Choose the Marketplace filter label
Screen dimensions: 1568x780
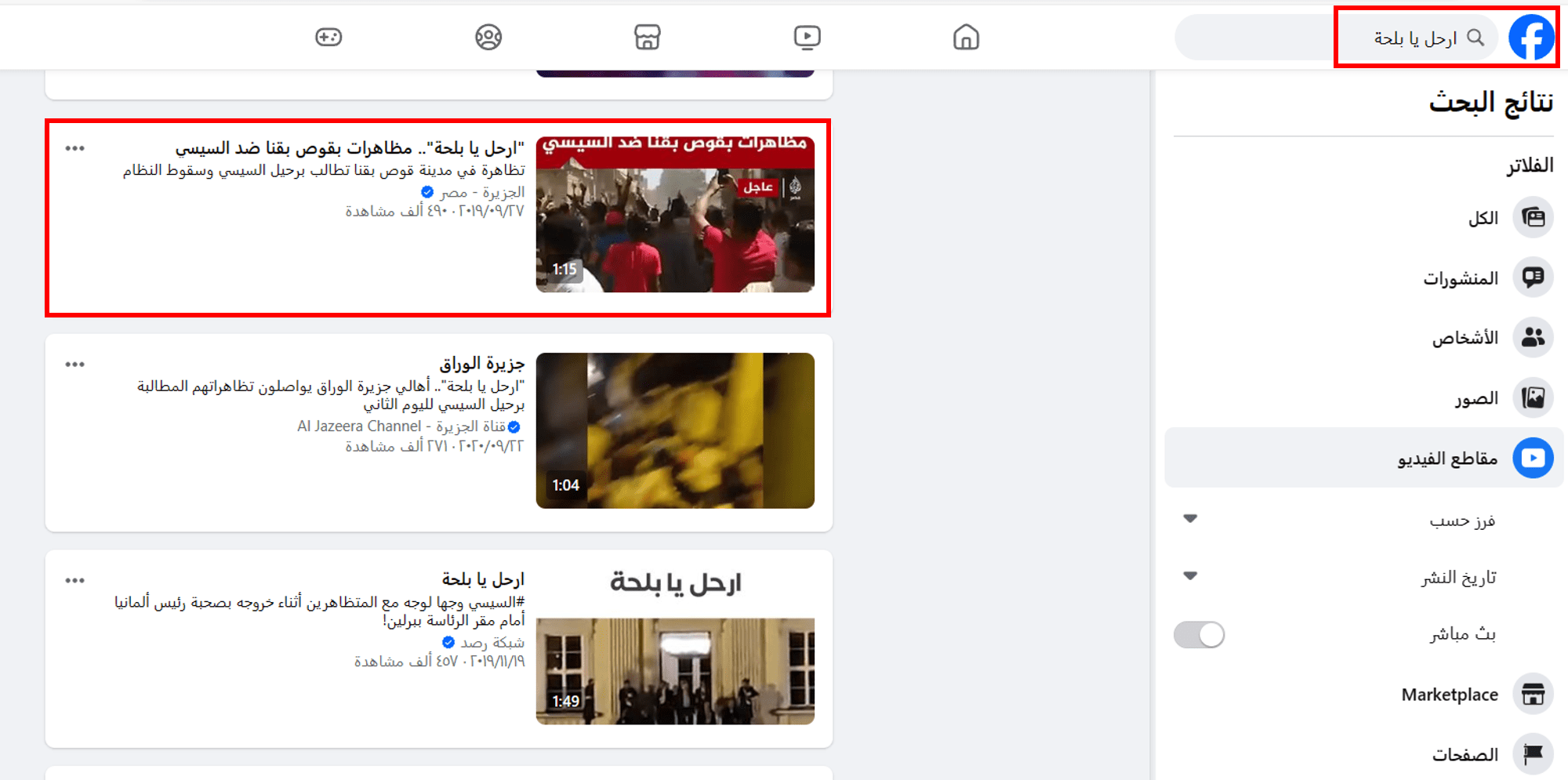pyautogui.click(x=1450, y=695)
